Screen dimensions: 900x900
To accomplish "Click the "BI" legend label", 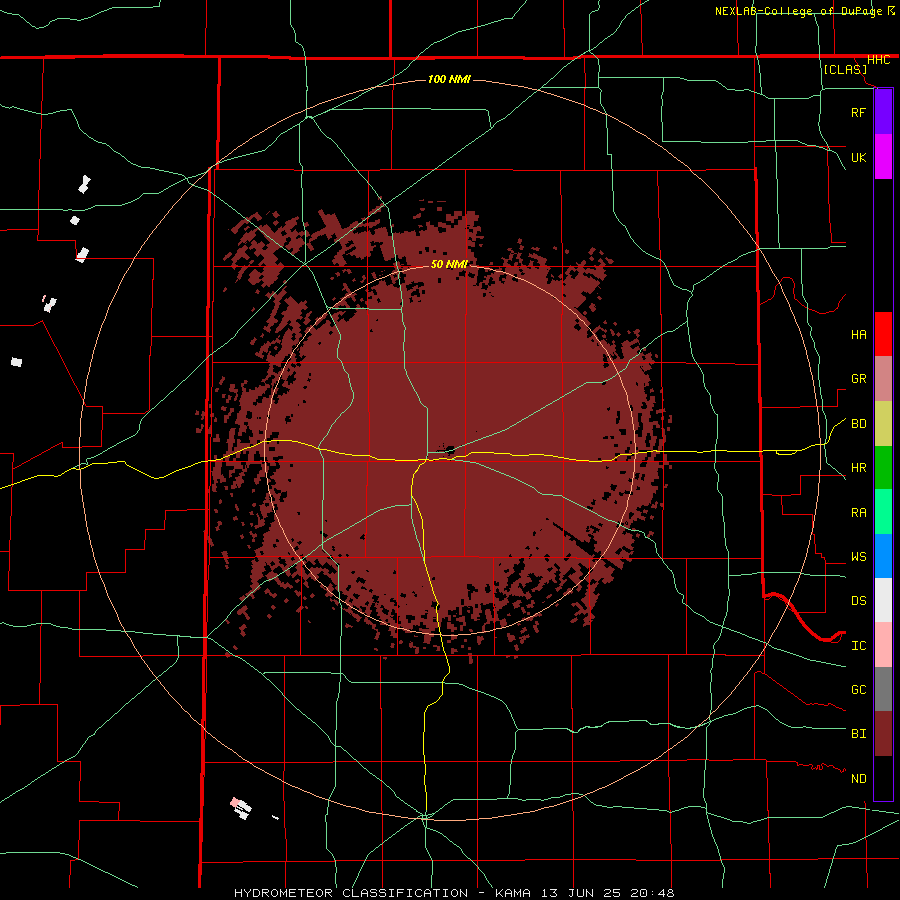I will tap(858, 734).
